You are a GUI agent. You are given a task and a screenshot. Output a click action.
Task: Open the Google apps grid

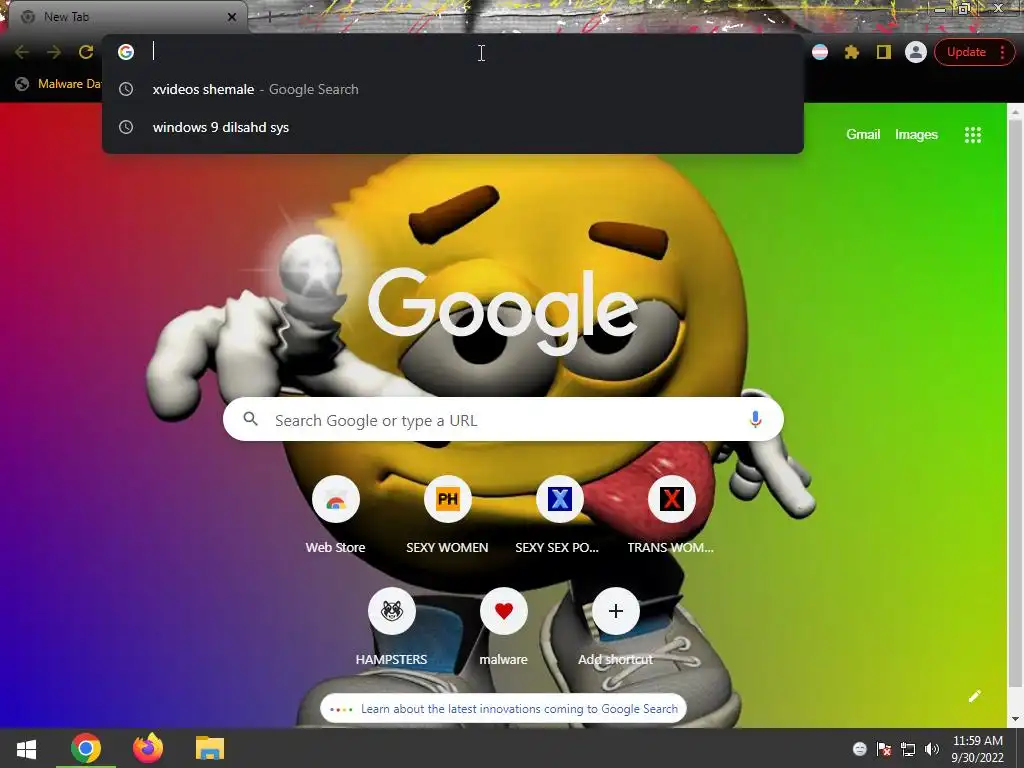pos(972,135)
